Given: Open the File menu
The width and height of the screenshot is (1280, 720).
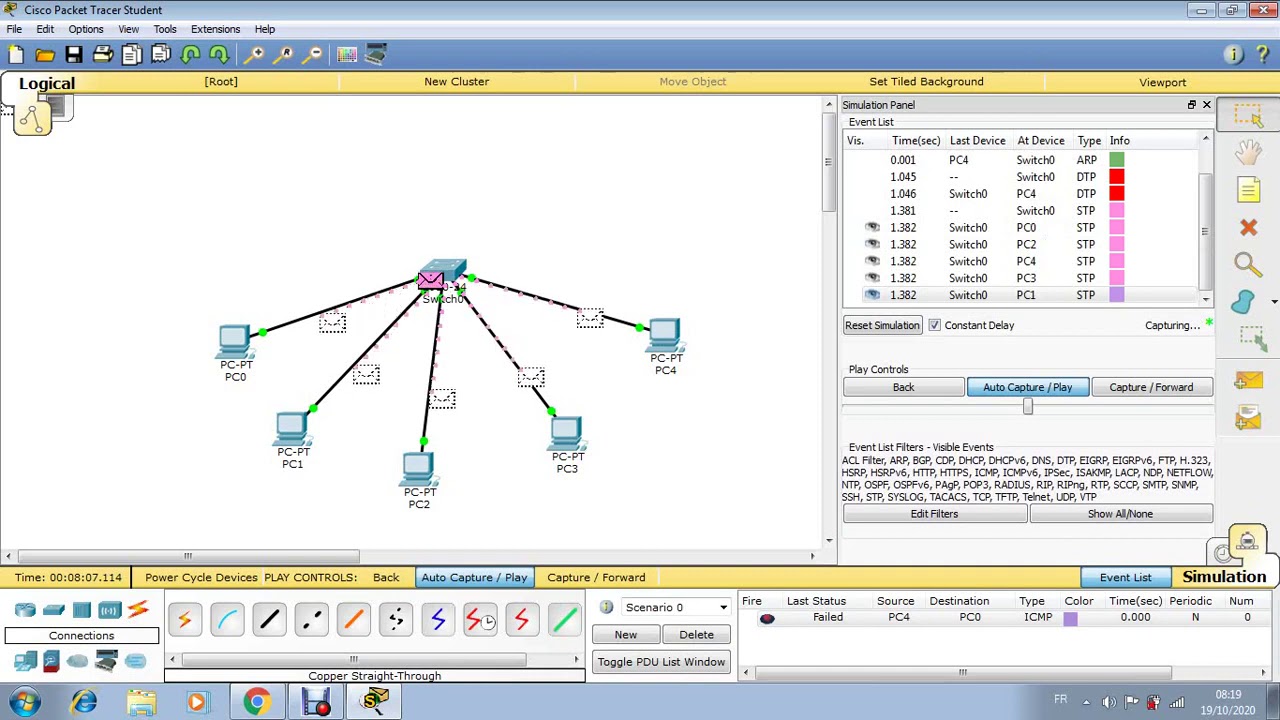Looking at the screenshot, I should [x=14, y=29].
